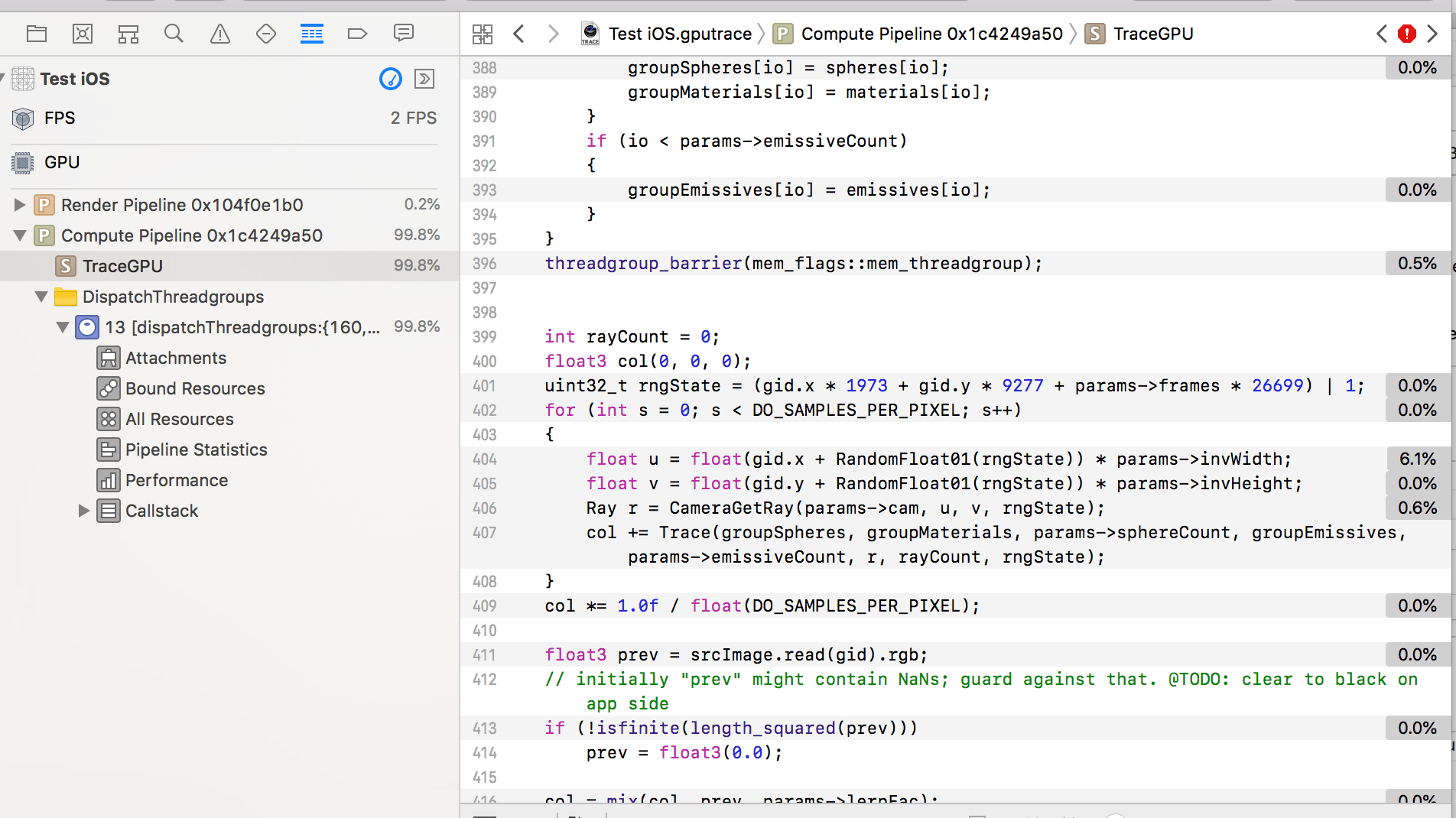Click the red error indicator icon
The image size is (1456, 818).
tap(1407, 34)
